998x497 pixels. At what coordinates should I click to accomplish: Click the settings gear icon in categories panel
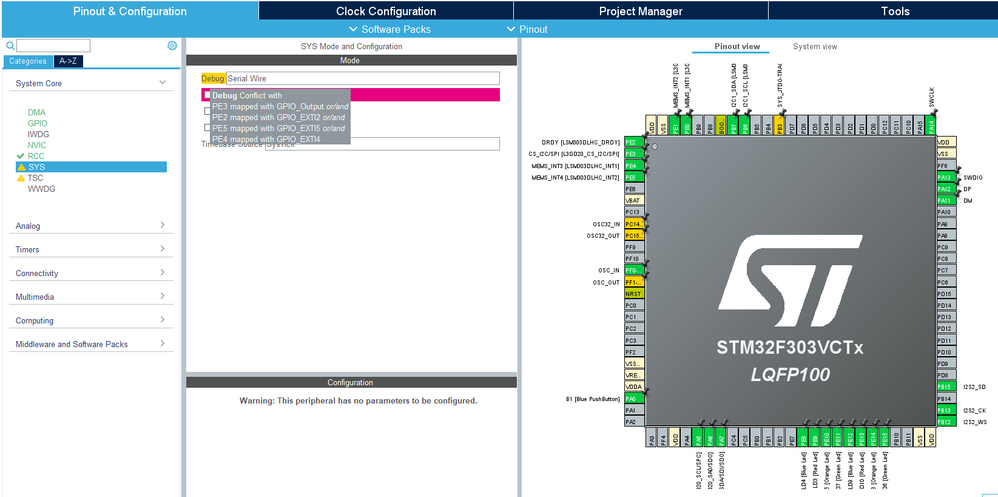pos(172,46)
